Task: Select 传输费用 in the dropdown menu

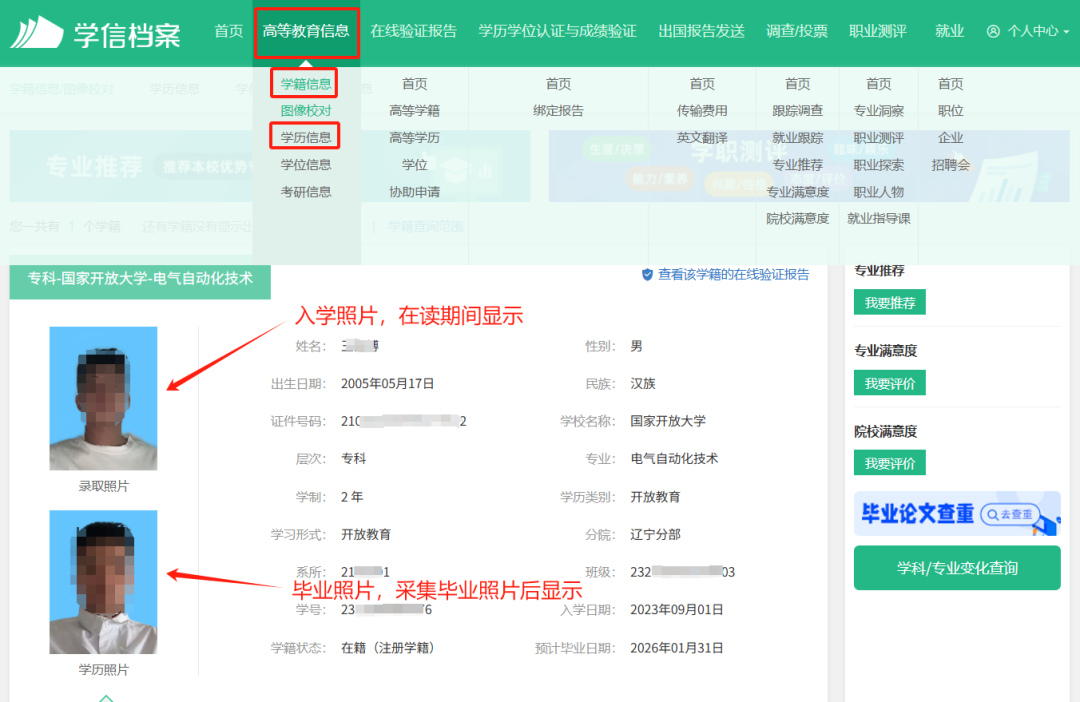Action: (702, 111)
